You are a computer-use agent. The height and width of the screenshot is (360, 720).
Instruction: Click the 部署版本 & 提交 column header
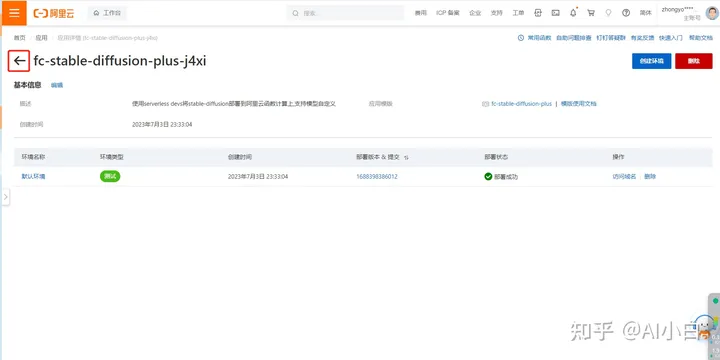click(x=378, y=157)
